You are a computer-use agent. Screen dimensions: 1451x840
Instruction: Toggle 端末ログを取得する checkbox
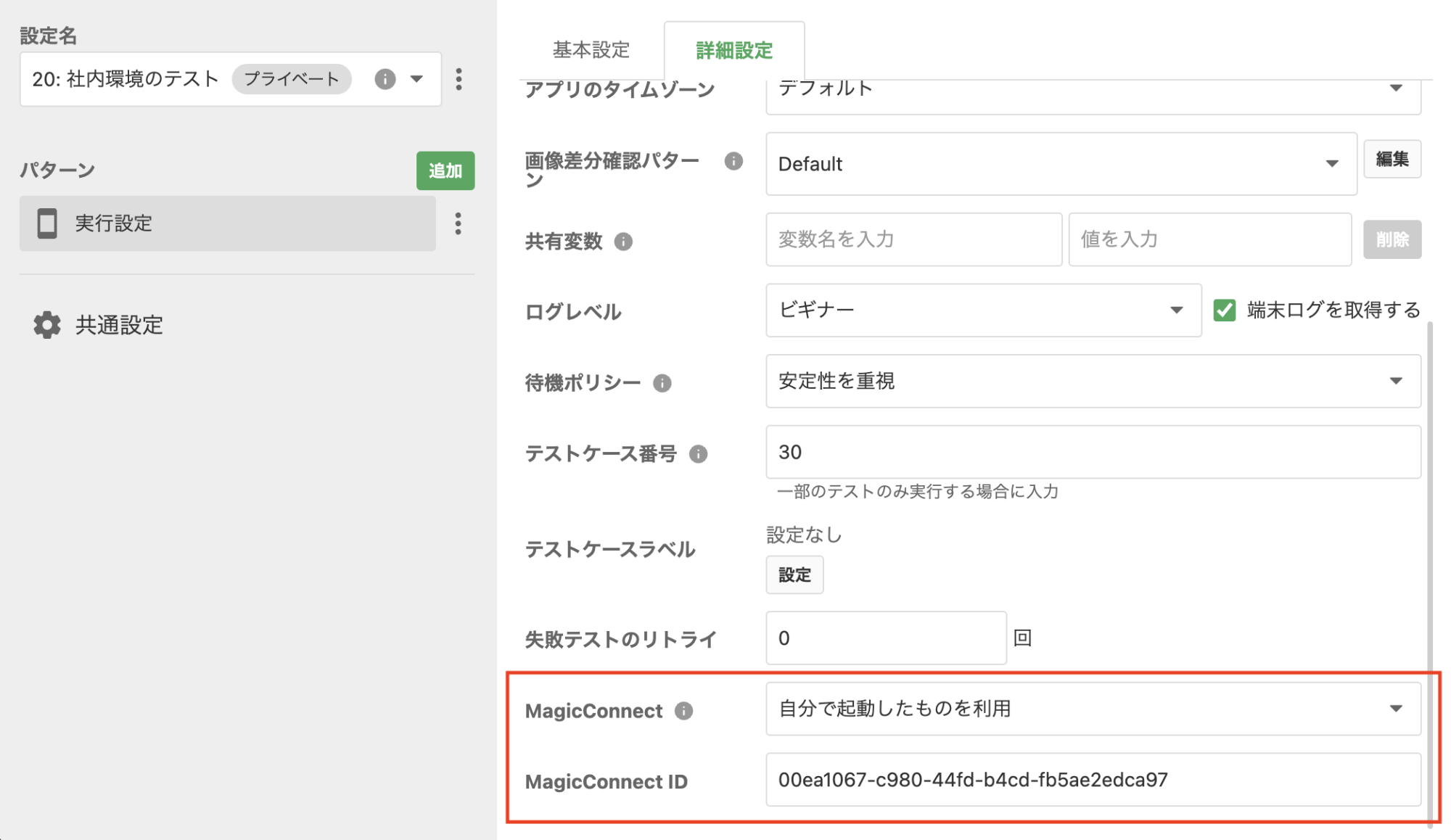tap(1225, 310)
